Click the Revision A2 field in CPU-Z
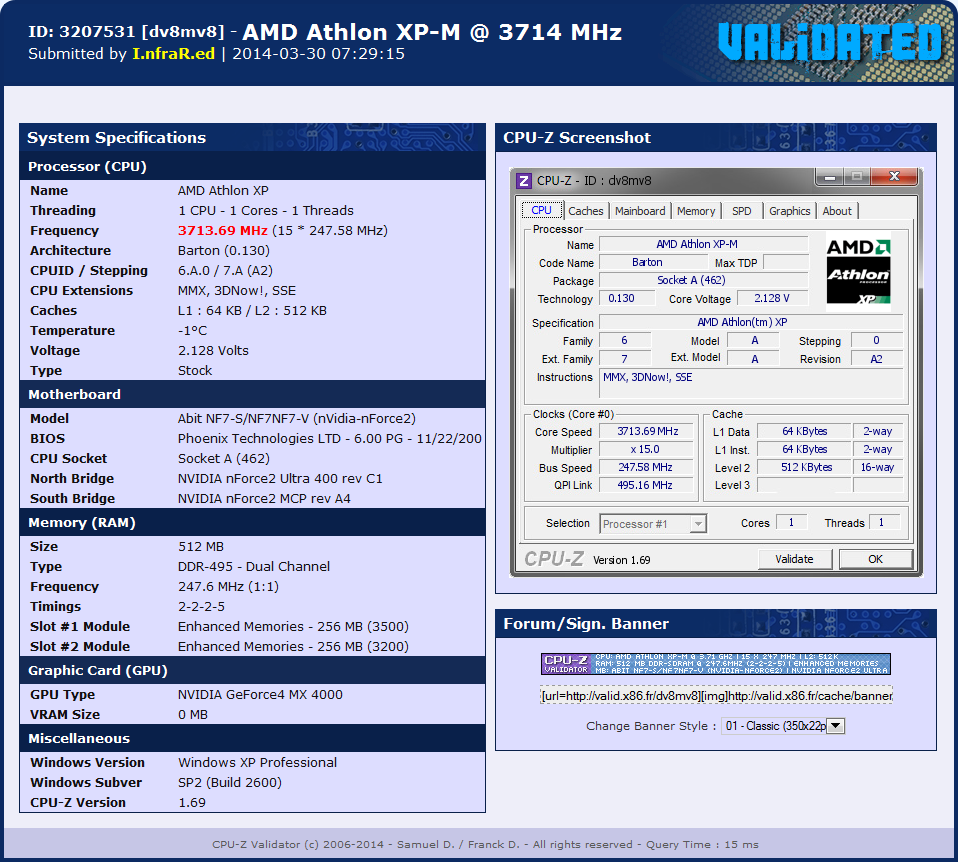The height and width of the screenshot is (862, 958). click(x=877, y=359)
